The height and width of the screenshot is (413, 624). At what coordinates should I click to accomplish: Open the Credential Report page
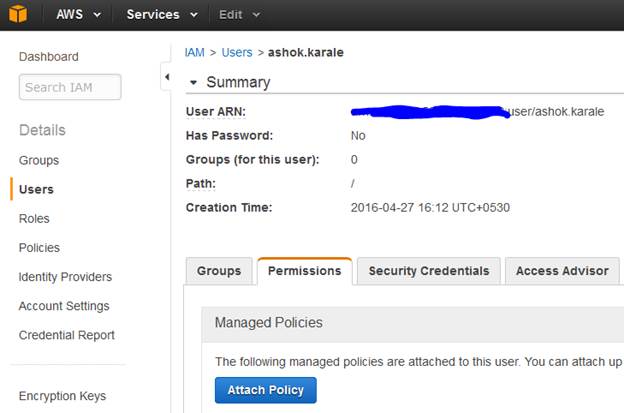click(66, 335)
